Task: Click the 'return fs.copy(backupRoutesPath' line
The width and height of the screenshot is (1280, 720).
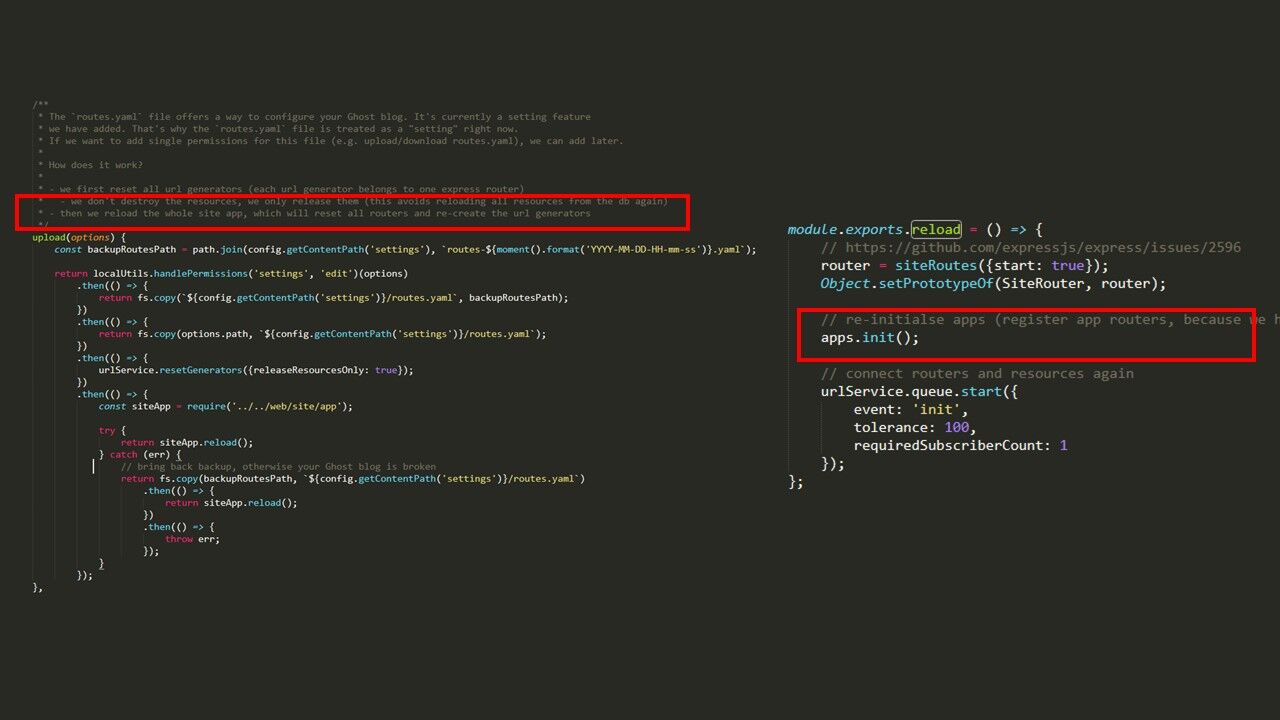Action: (353, 478)
